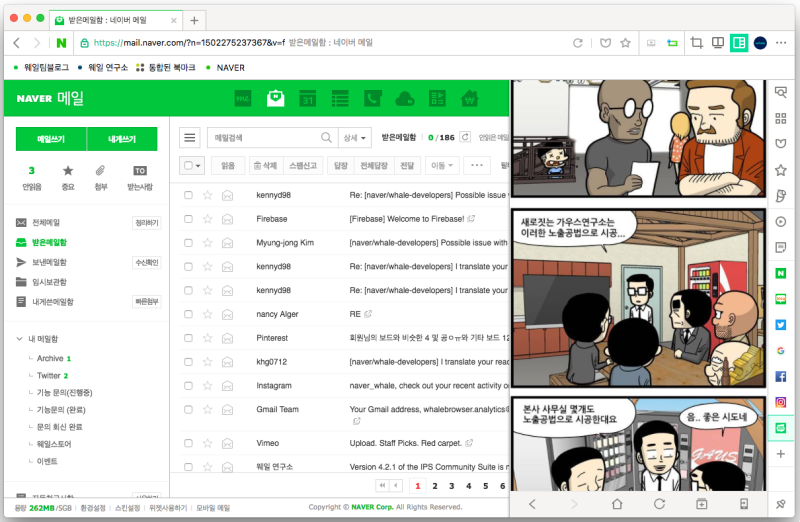
Task: Collapse the 내 메일함 folder tree
Action: 19,339
